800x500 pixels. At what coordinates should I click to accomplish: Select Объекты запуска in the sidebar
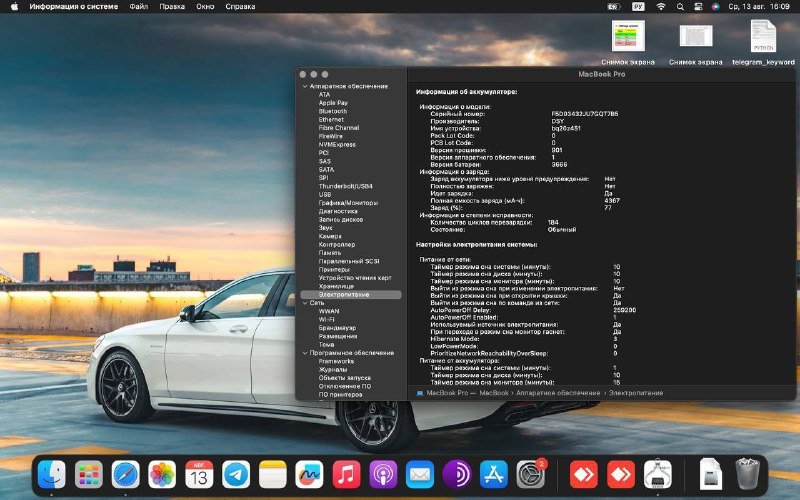(x=344, y=378)
